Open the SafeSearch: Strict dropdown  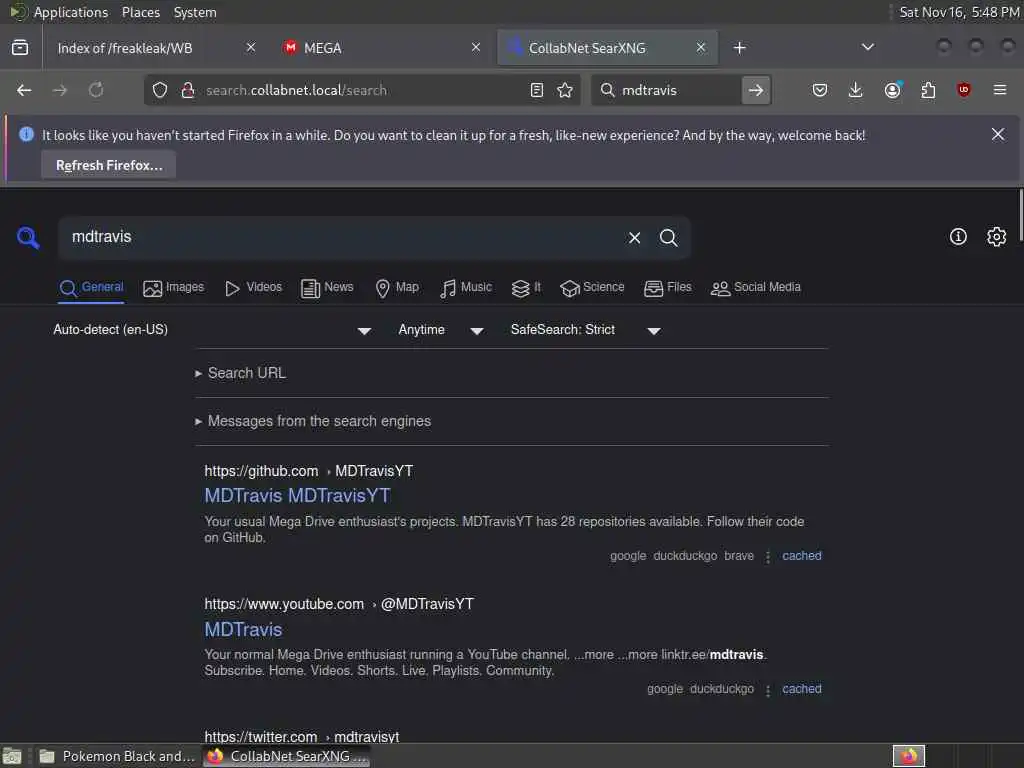(x=586, y=330)
